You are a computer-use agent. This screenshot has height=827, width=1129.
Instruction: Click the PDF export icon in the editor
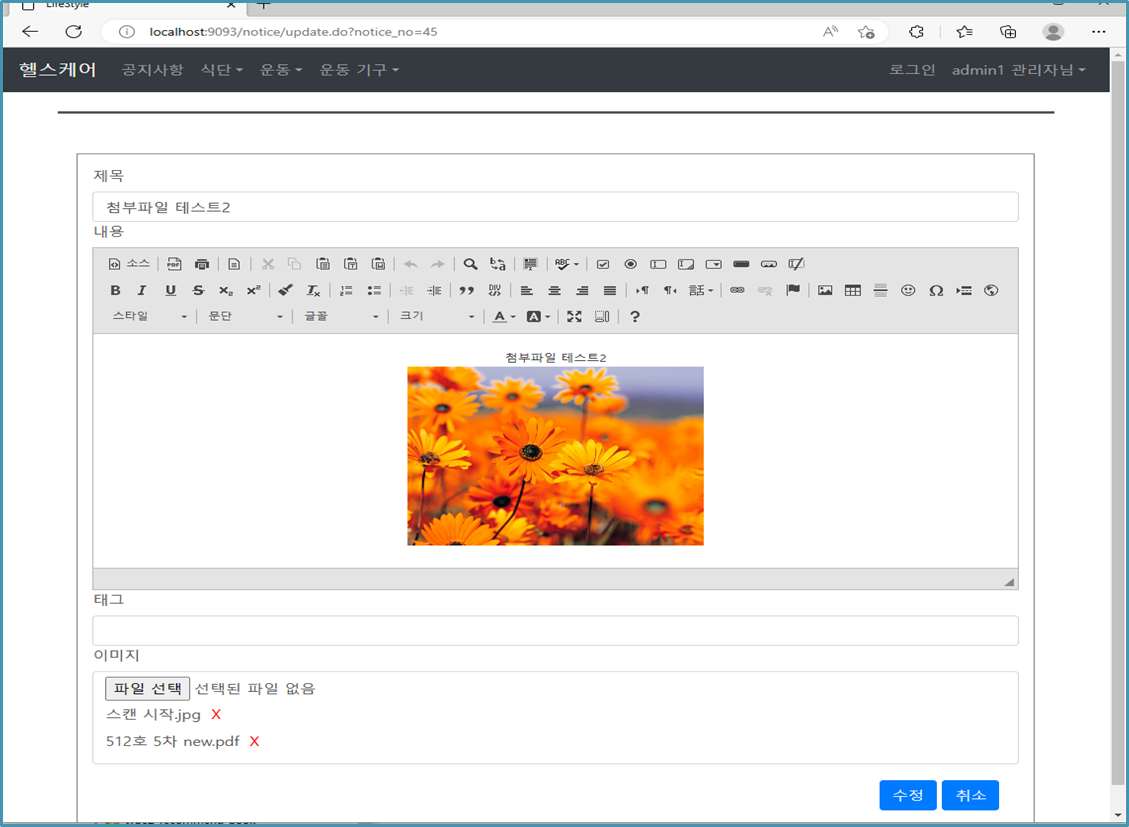point(174,264)
